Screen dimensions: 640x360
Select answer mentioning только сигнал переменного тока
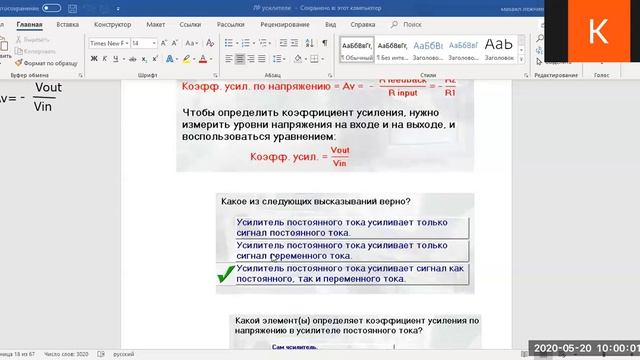point(352,251)
